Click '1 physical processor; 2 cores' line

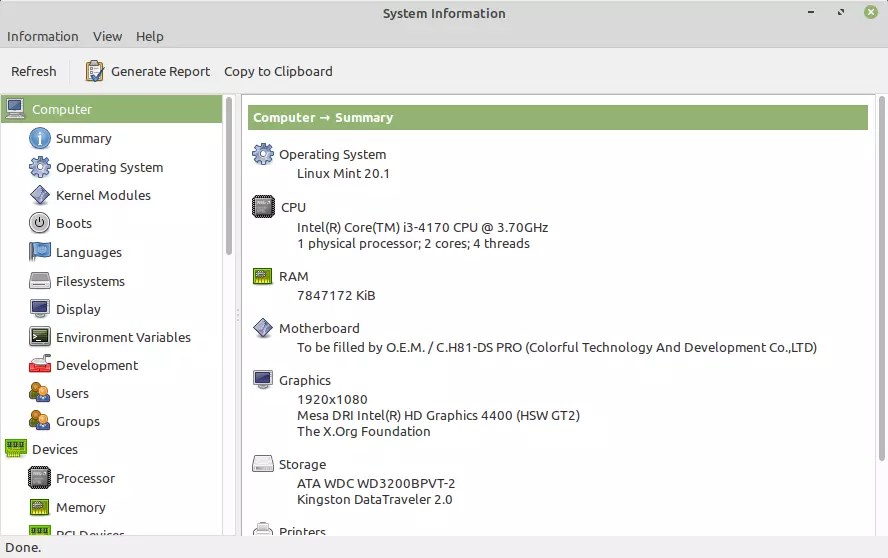tap(413, 244)
